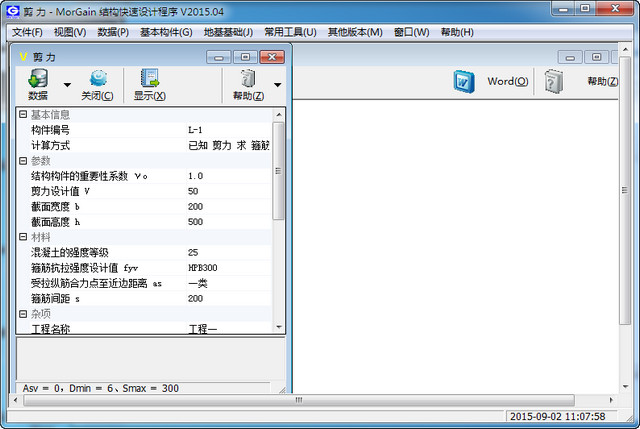640x429 pixels.
Task: Collapse the 材料 section
Action: coord(23,237)
